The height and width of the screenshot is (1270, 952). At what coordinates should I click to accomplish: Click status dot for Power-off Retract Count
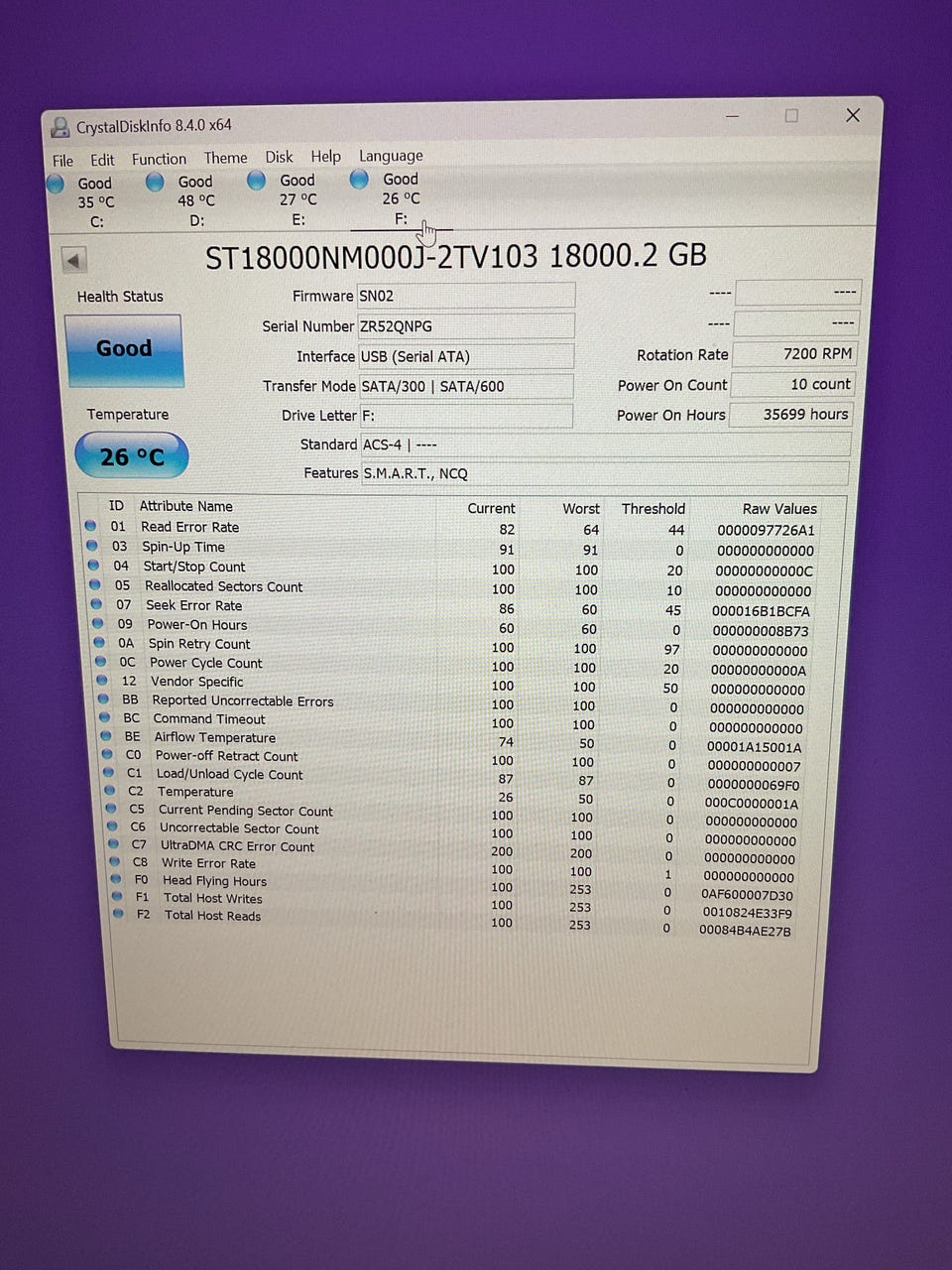click(x=107, y=754)
